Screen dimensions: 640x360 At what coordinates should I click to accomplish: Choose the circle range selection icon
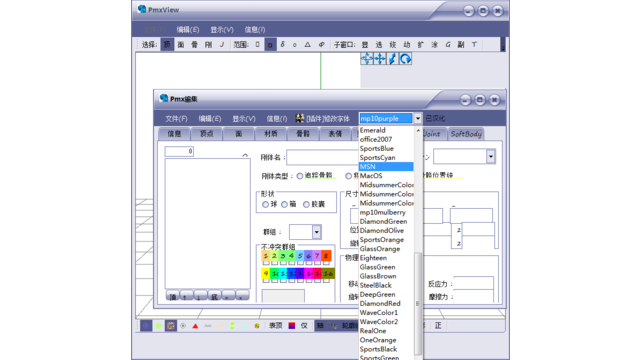click(295, 44)
